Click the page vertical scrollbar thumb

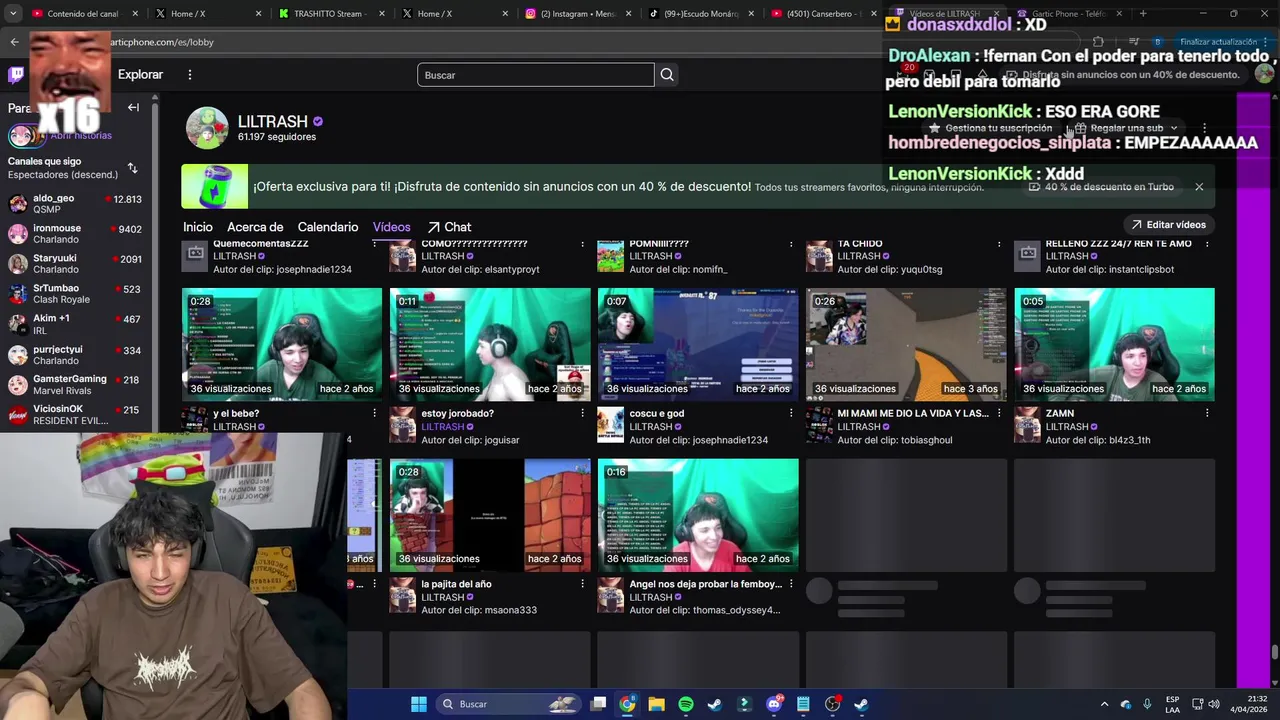click(1274, 653)
